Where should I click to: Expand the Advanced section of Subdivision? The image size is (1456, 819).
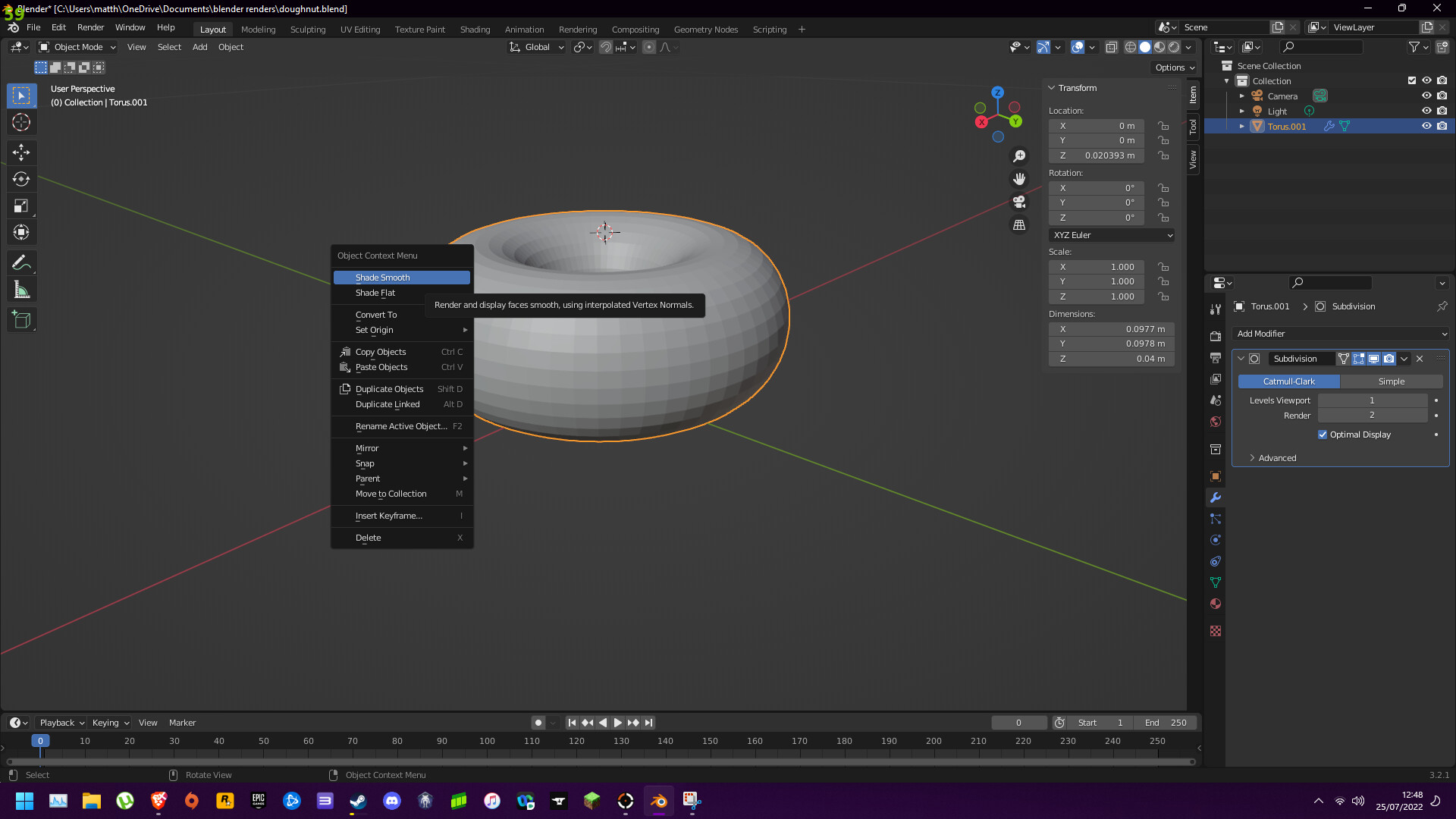point(1276,458)
